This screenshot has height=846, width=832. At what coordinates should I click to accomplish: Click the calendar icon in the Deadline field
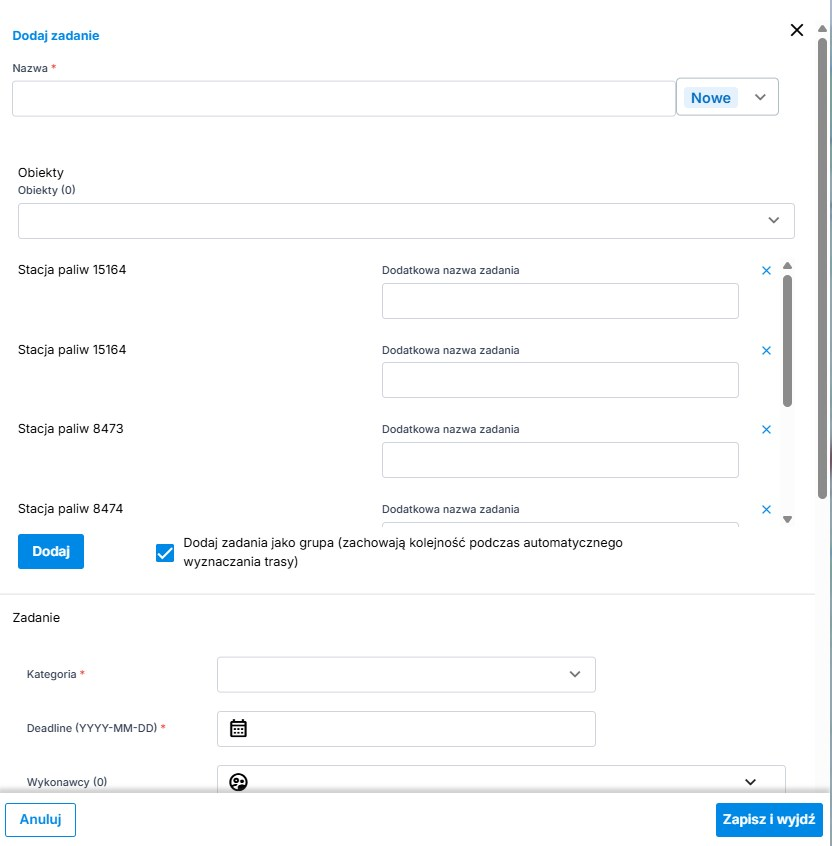(238, 728)
